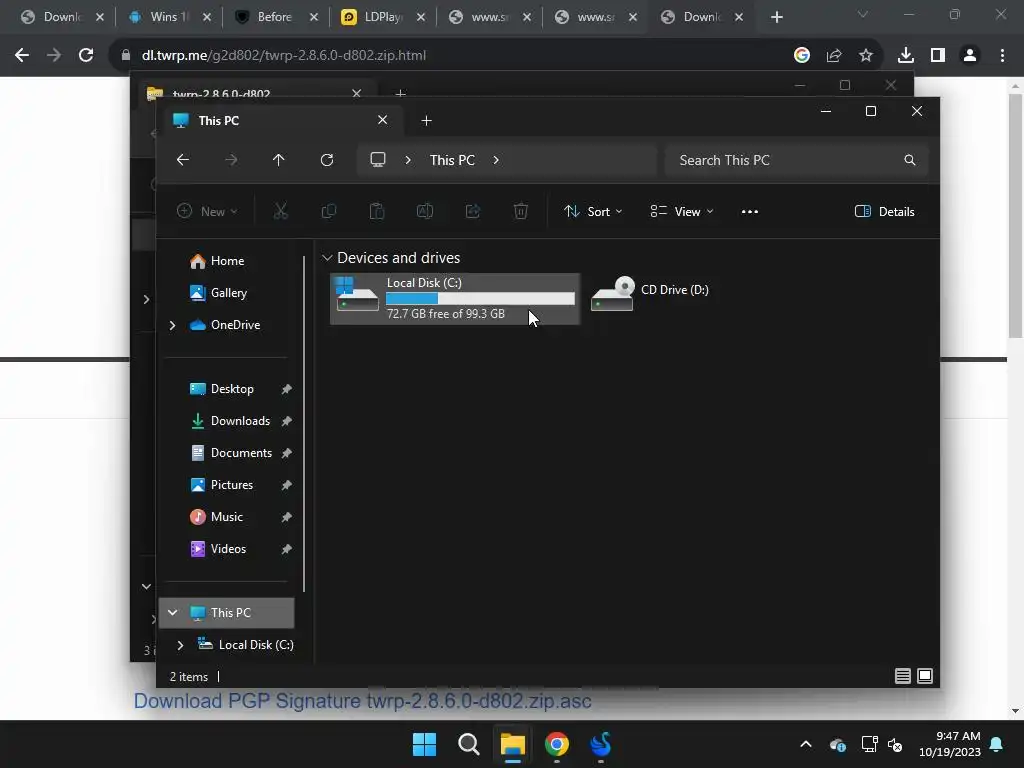
Task: Click chevron after This PC in address bar
Action: click(x=496, y=160)
